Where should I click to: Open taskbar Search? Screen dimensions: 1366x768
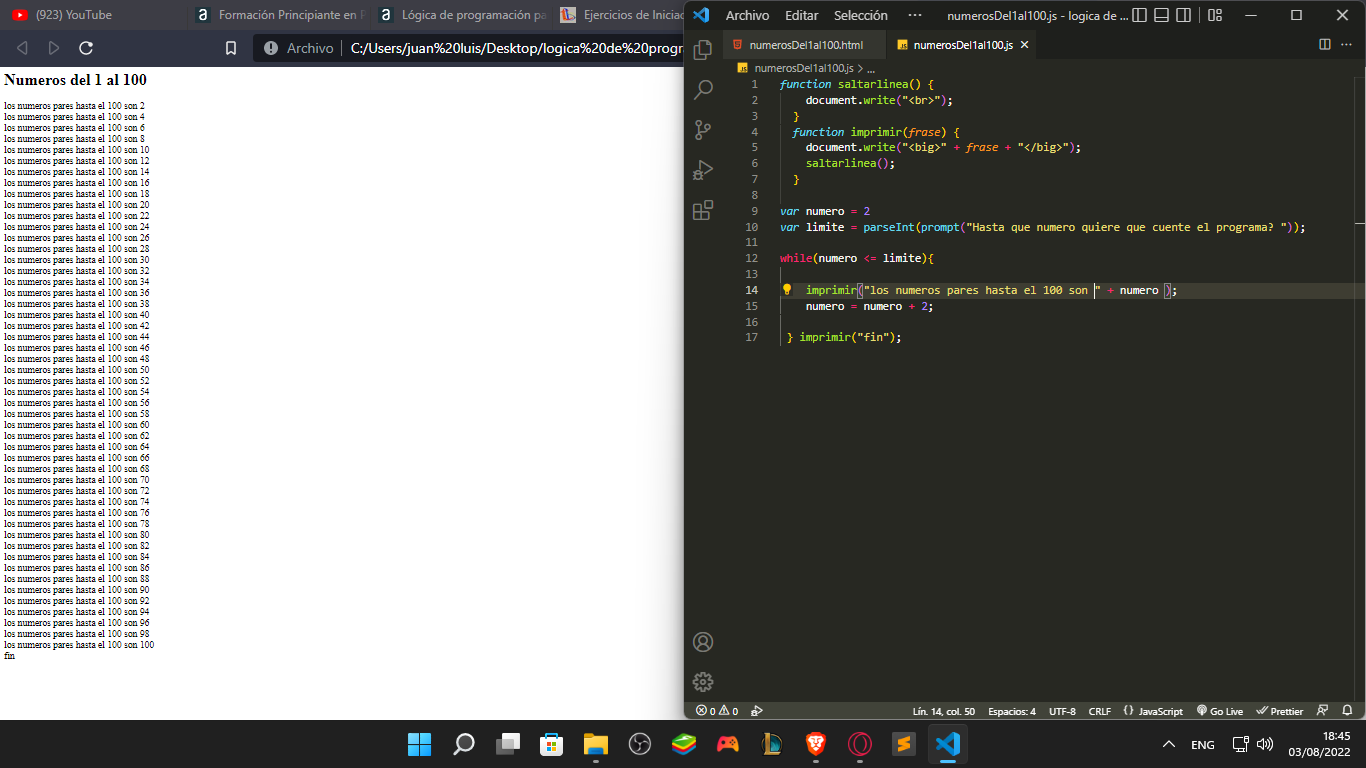click(x=464, y=744)
